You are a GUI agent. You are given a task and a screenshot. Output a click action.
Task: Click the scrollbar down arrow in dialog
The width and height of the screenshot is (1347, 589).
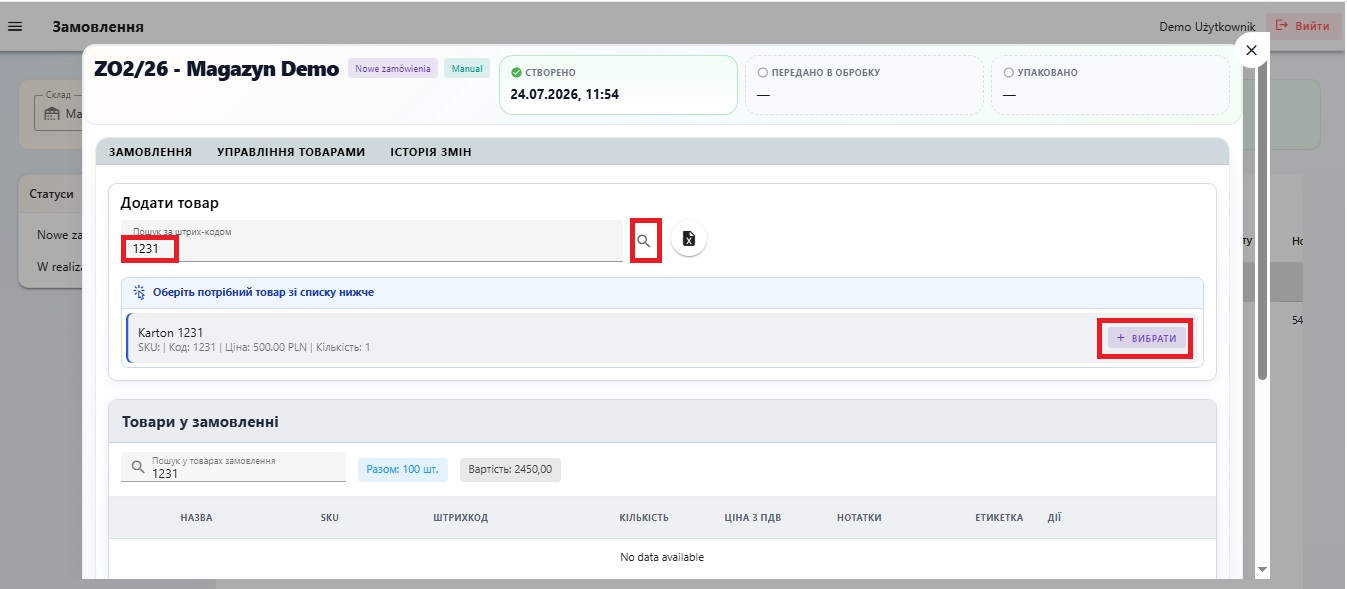pos(1262,568)
